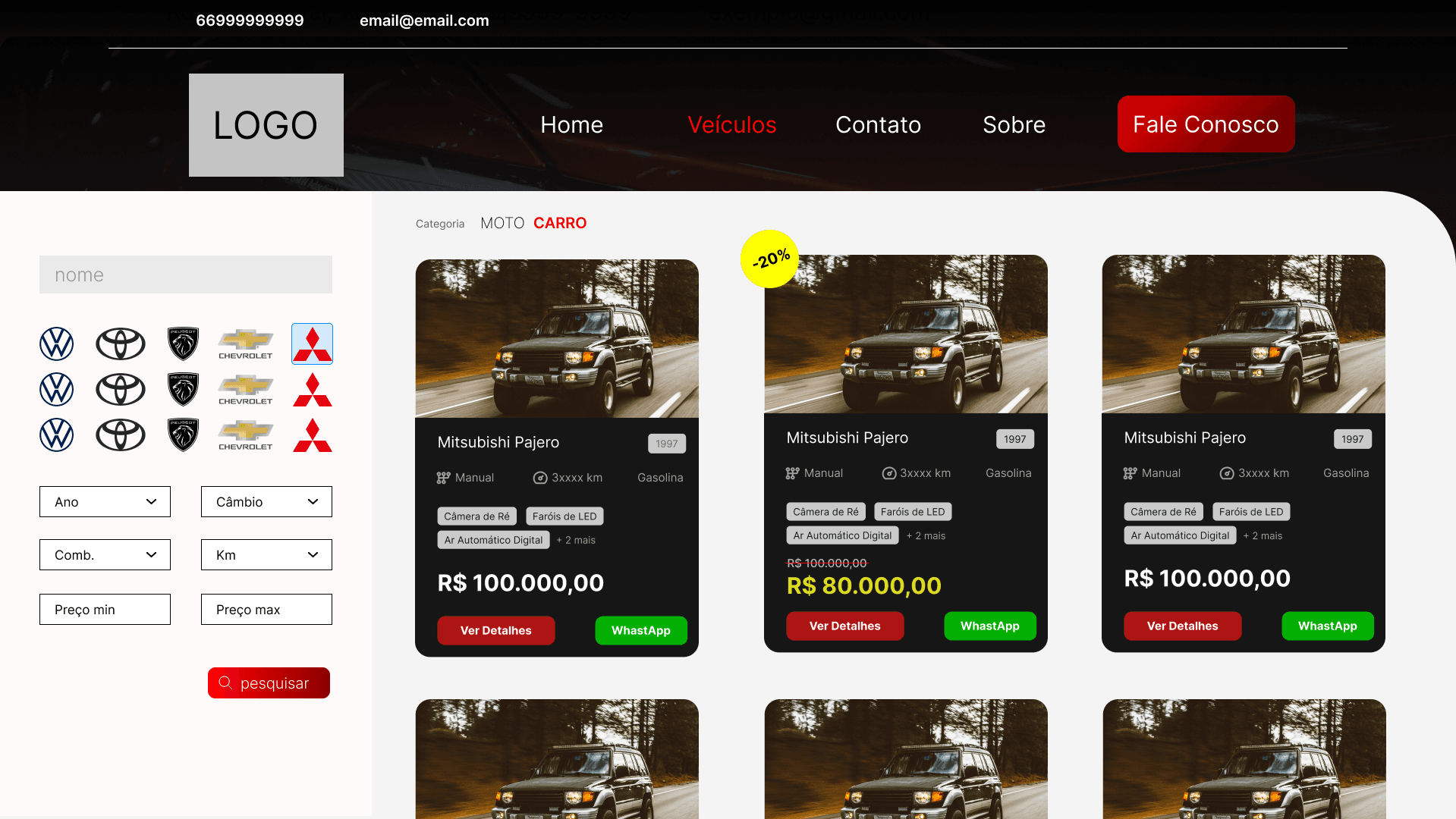
Task: Select the top-row Chevrolet brand logo
Action: (246, 344)
